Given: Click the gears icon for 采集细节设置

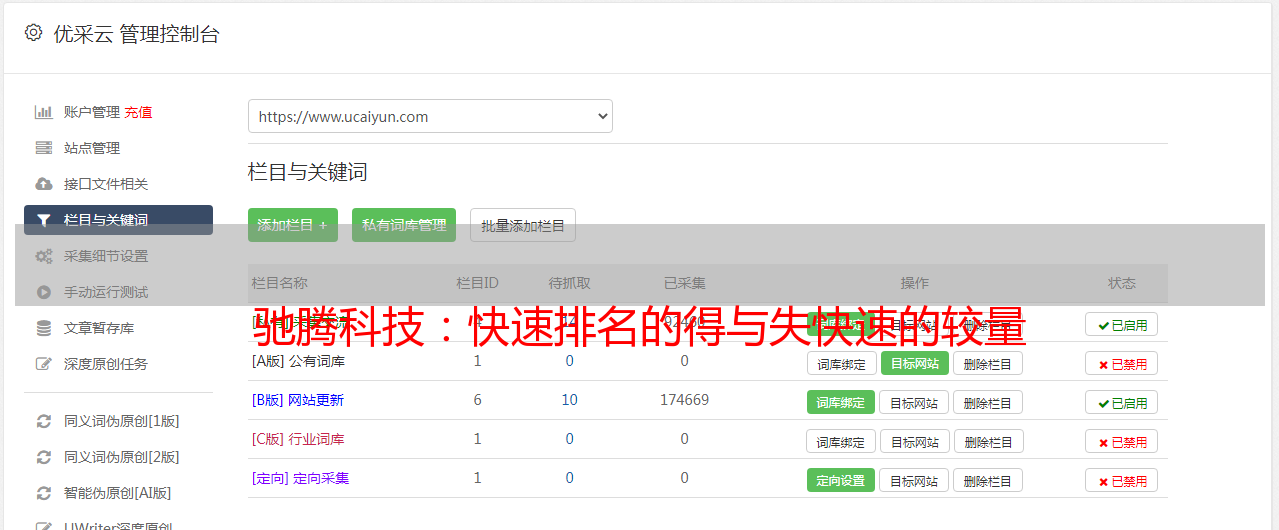Looking at the screenshot, I should coord(43,256).
